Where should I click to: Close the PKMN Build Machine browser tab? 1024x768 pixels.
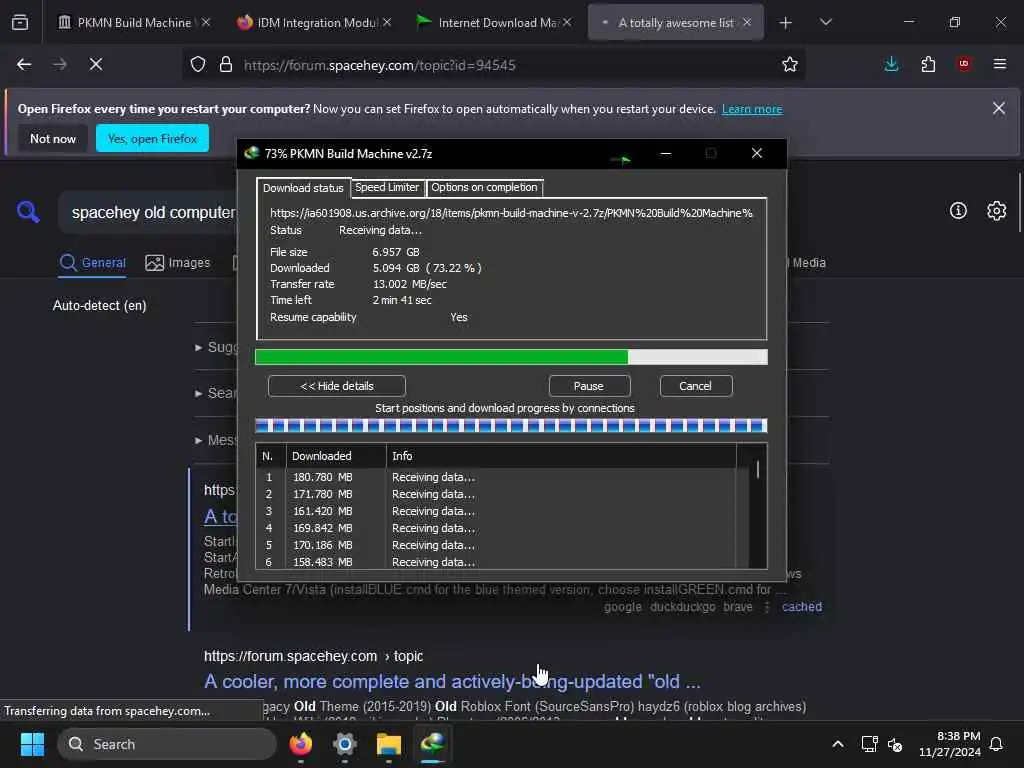(x=206, y=22)
